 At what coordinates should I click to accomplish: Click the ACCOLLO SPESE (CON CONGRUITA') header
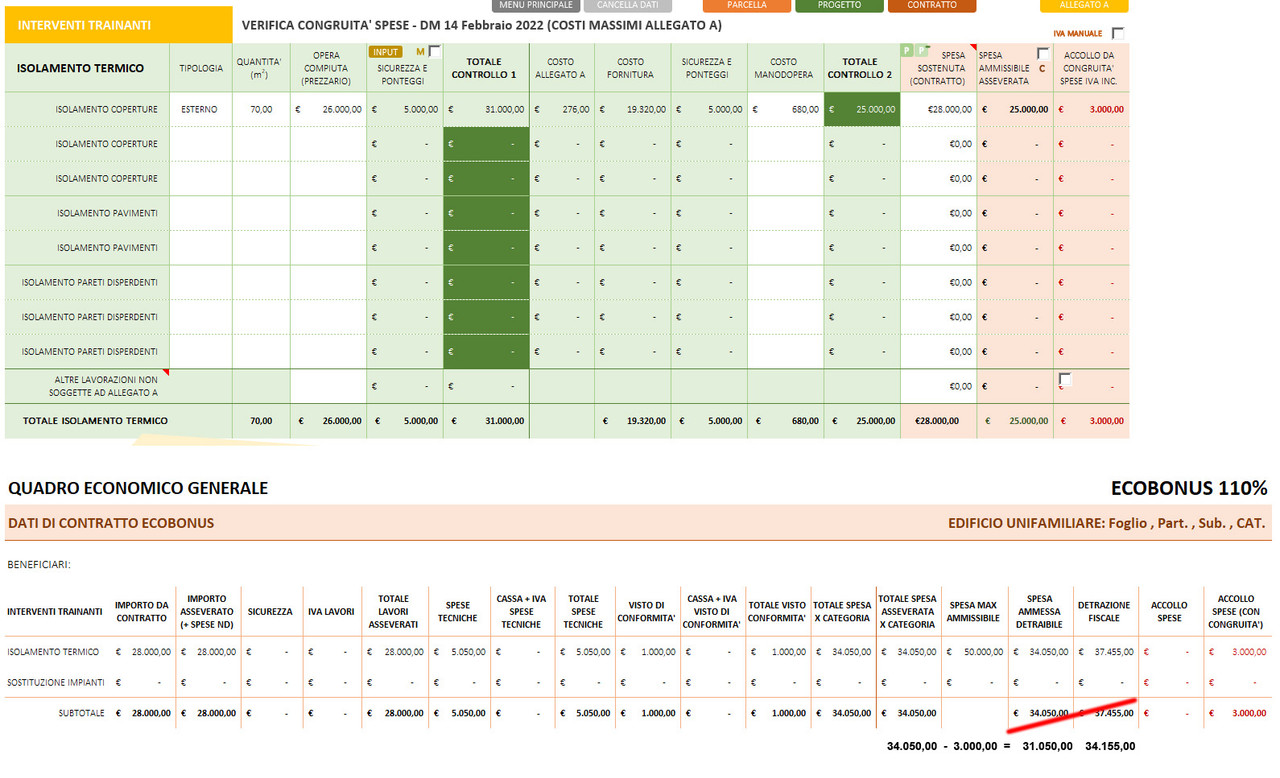[x=1236, y=611]
